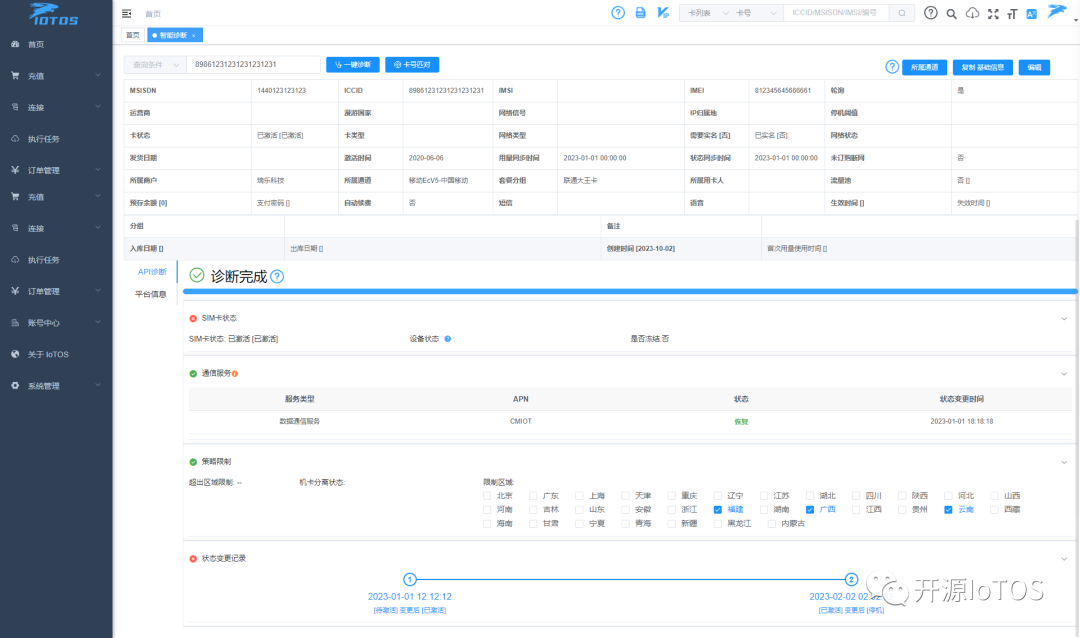Click the 一键诊断 button
Viewport: 1080px width, 638px height.
point(353,64)
